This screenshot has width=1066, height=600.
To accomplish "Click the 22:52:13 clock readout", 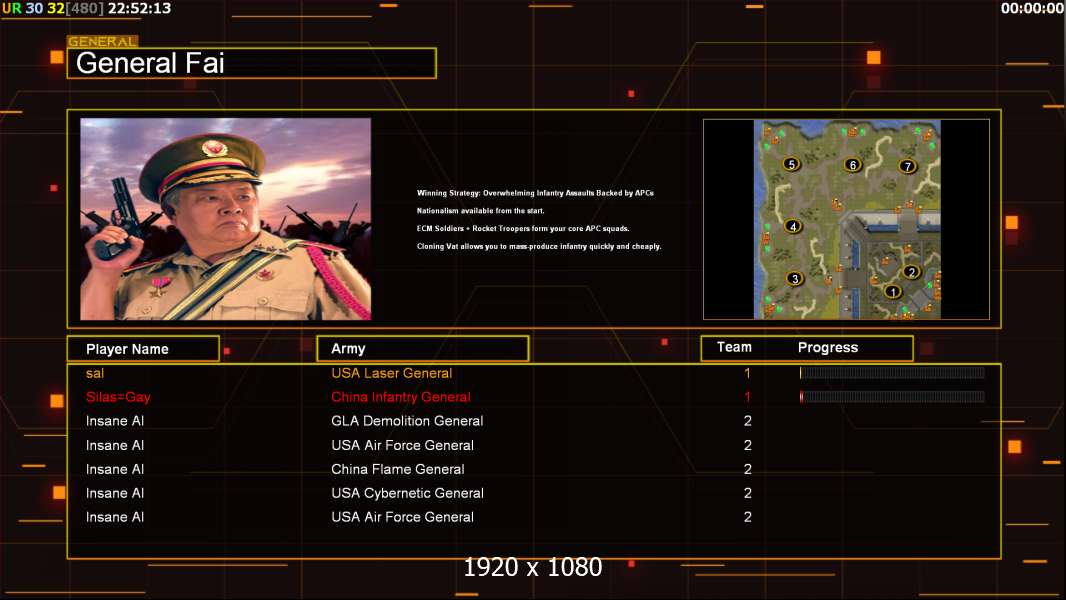I will (x=139, y=8).
